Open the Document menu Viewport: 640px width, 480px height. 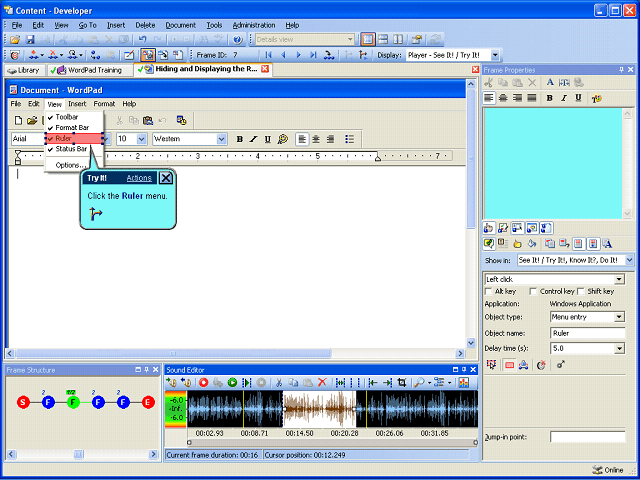pos(180,25)
